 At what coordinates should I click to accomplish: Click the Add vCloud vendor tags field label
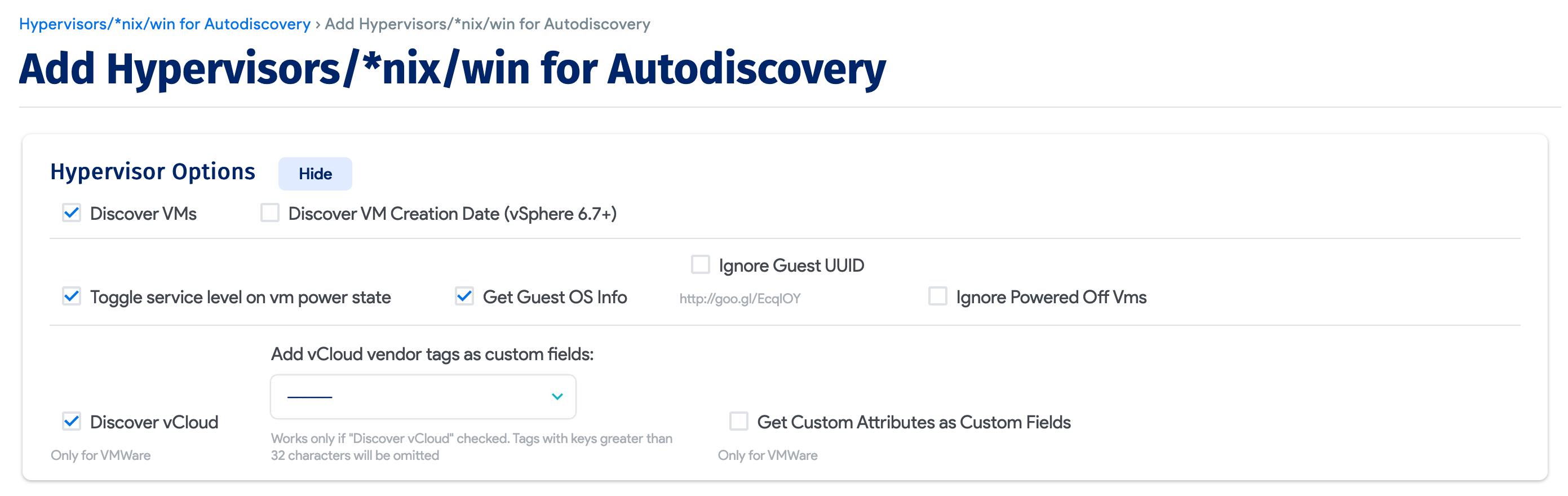(432, 354)
